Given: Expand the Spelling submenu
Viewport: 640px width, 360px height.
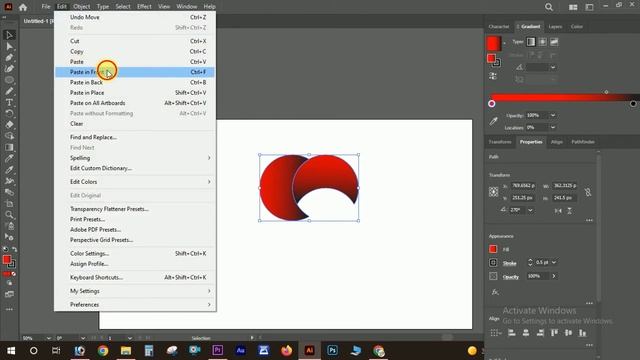Looking at the screenshot, I should (x=209, y=158).
